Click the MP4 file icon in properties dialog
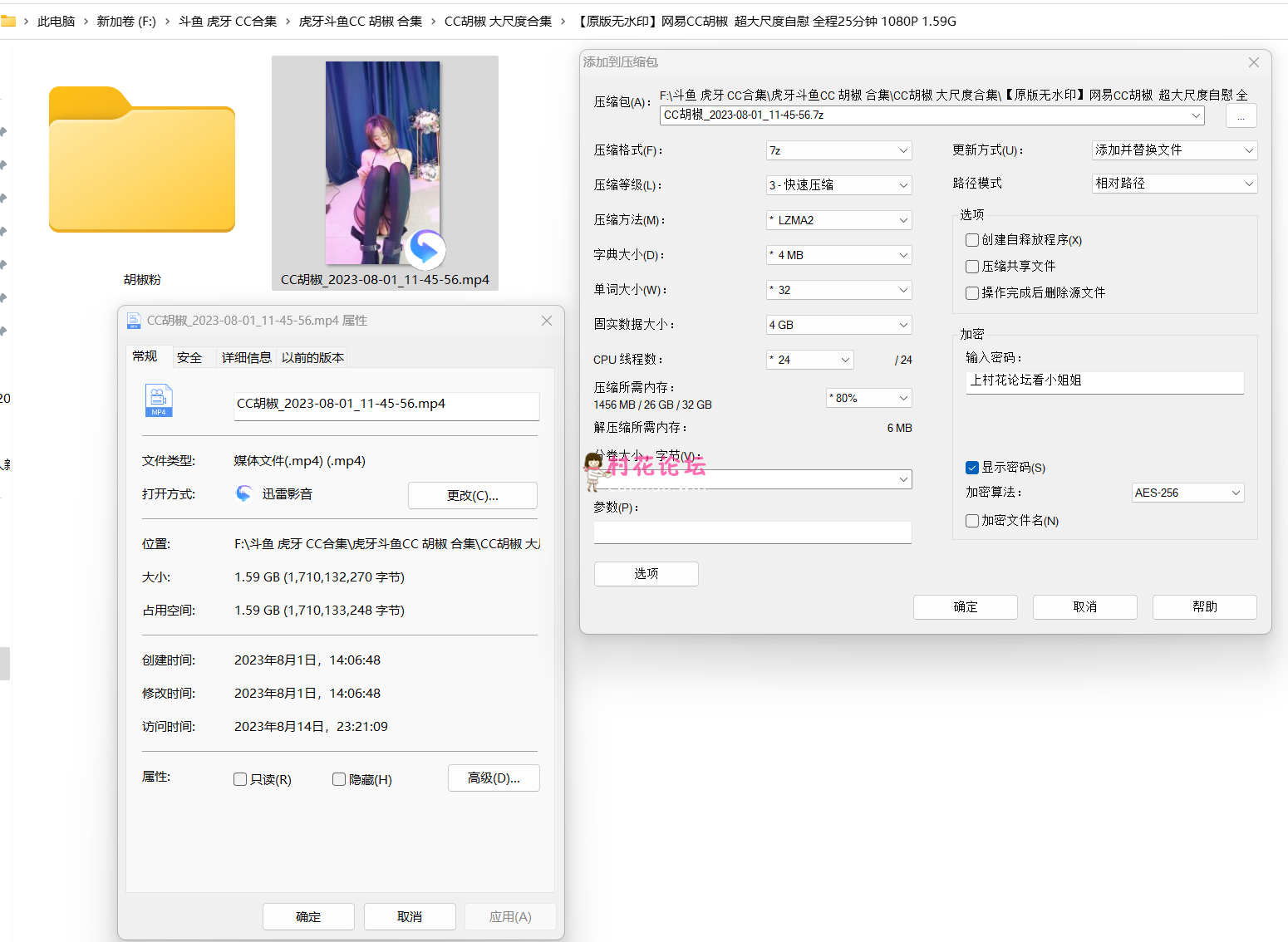Screen dimensions: 1288x942 [159, 400]
